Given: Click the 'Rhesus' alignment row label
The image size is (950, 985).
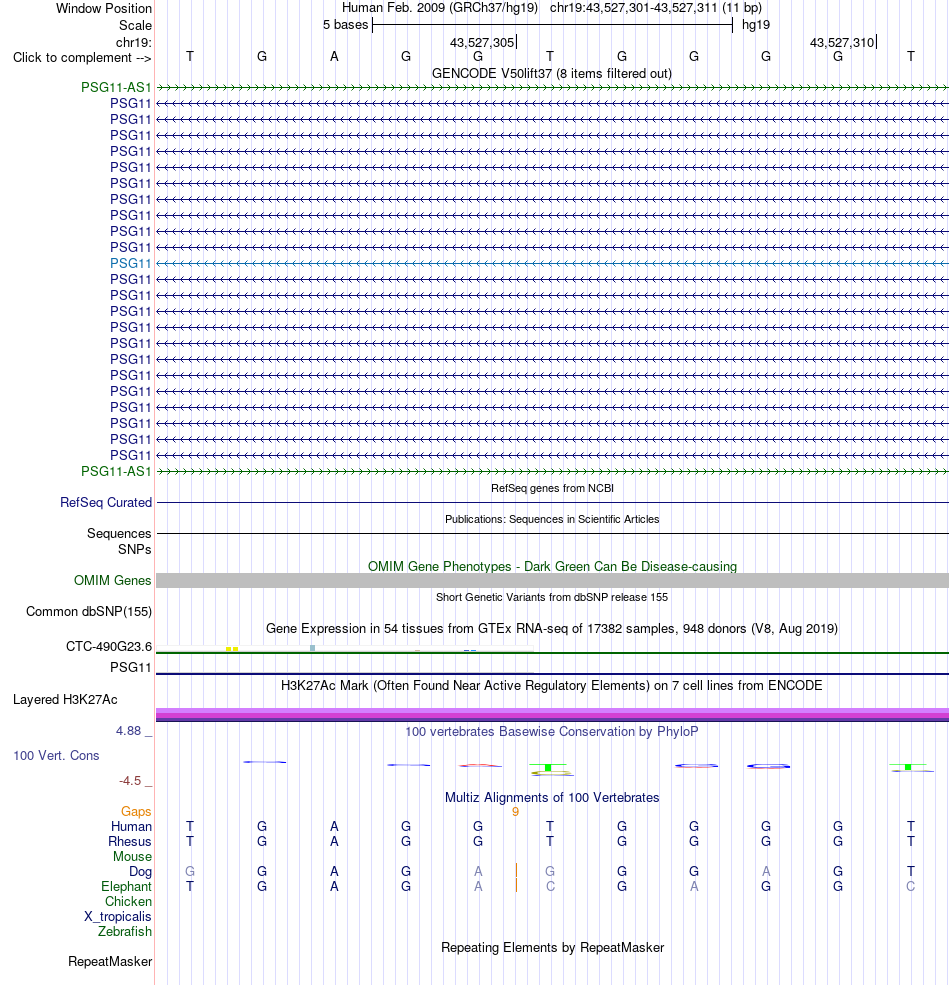Looking at the screenshot, I should click(130, 842).
